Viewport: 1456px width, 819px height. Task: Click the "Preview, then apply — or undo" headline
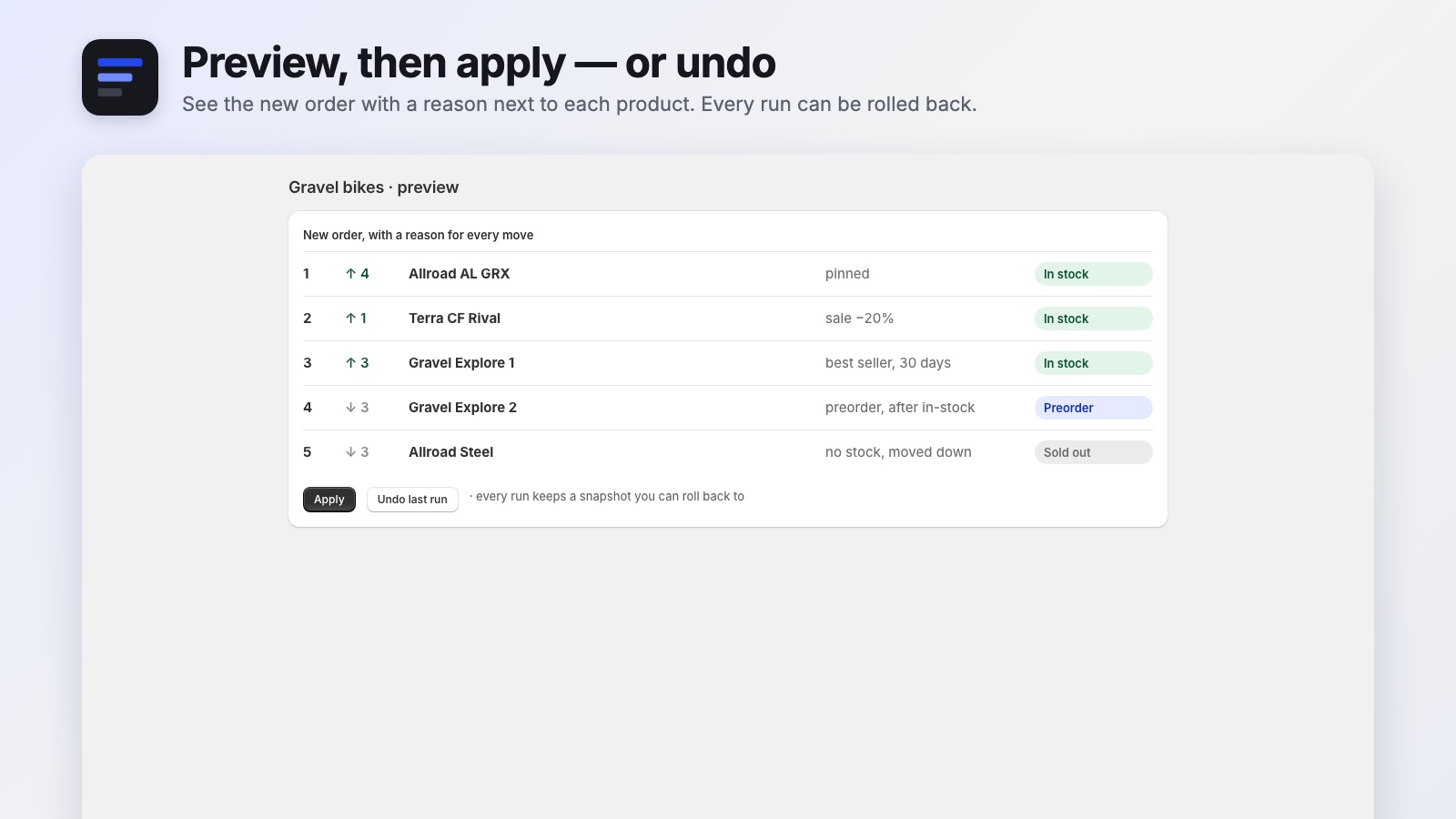click(479, 63)
